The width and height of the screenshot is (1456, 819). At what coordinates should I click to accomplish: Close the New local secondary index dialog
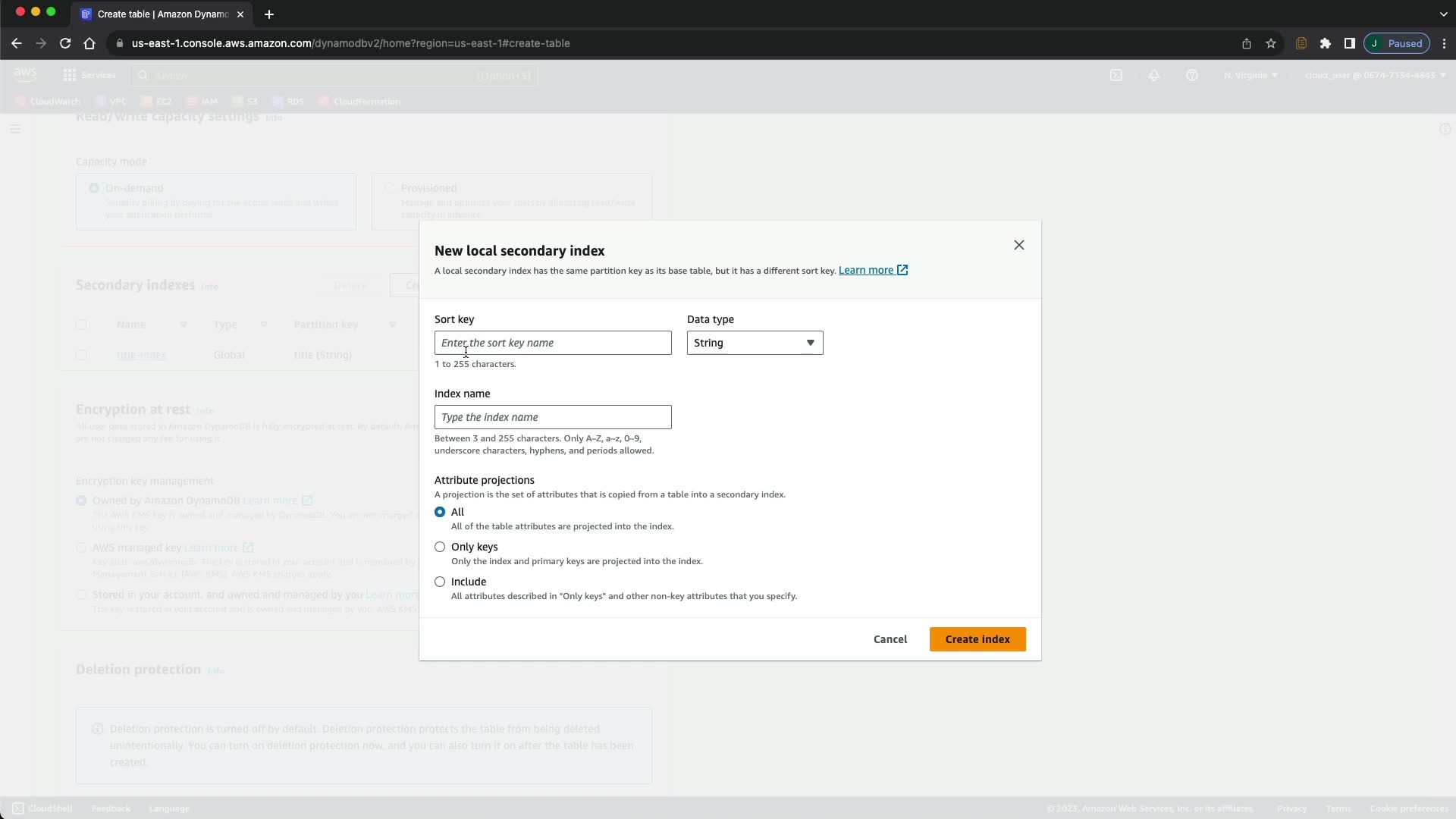pyautogui.click(x=1018, y=245)
